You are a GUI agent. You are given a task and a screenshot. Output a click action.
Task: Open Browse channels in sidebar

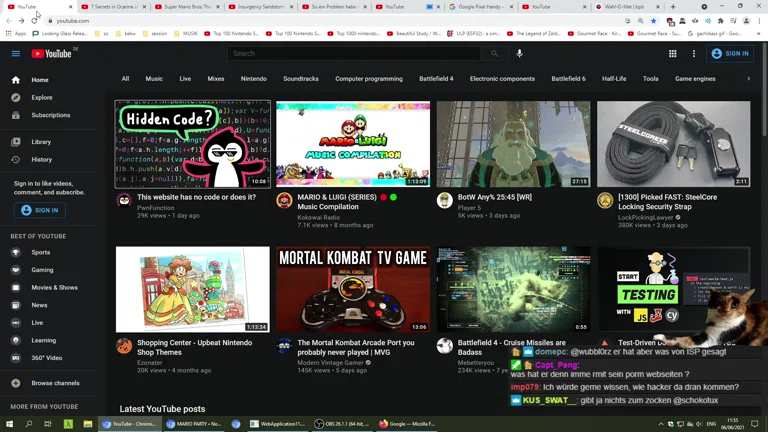54,383
